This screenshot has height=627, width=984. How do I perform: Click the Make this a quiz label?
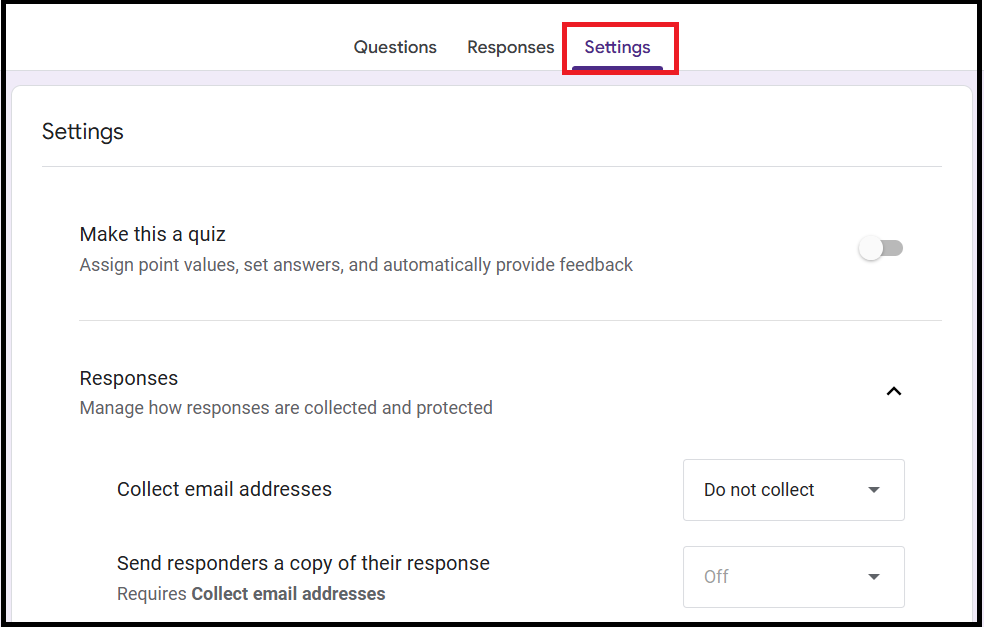[153, 234]
